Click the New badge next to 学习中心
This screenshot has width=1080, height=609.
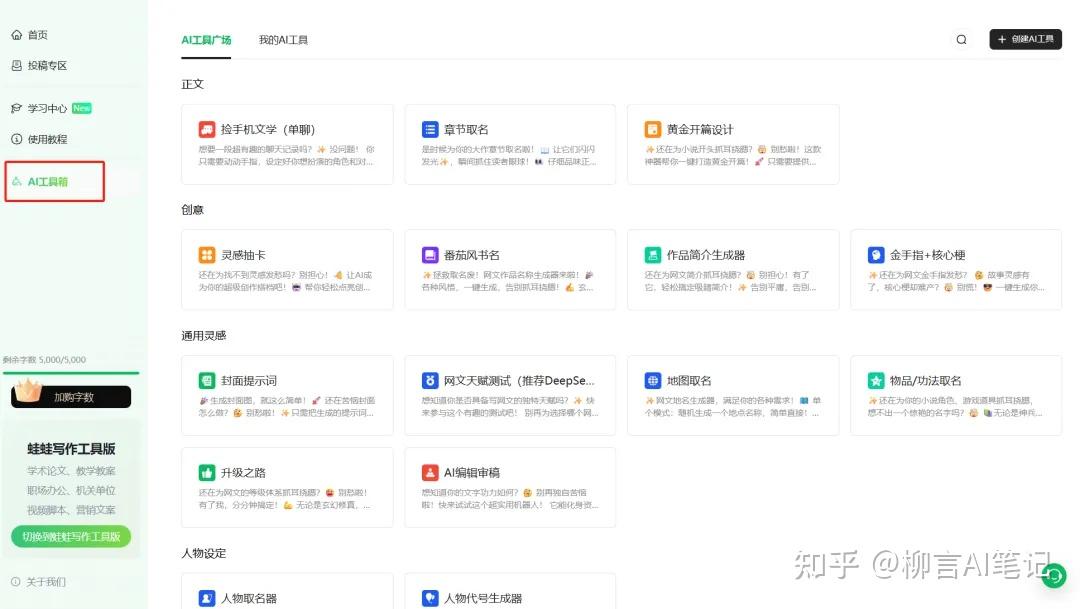click(81, 108)
